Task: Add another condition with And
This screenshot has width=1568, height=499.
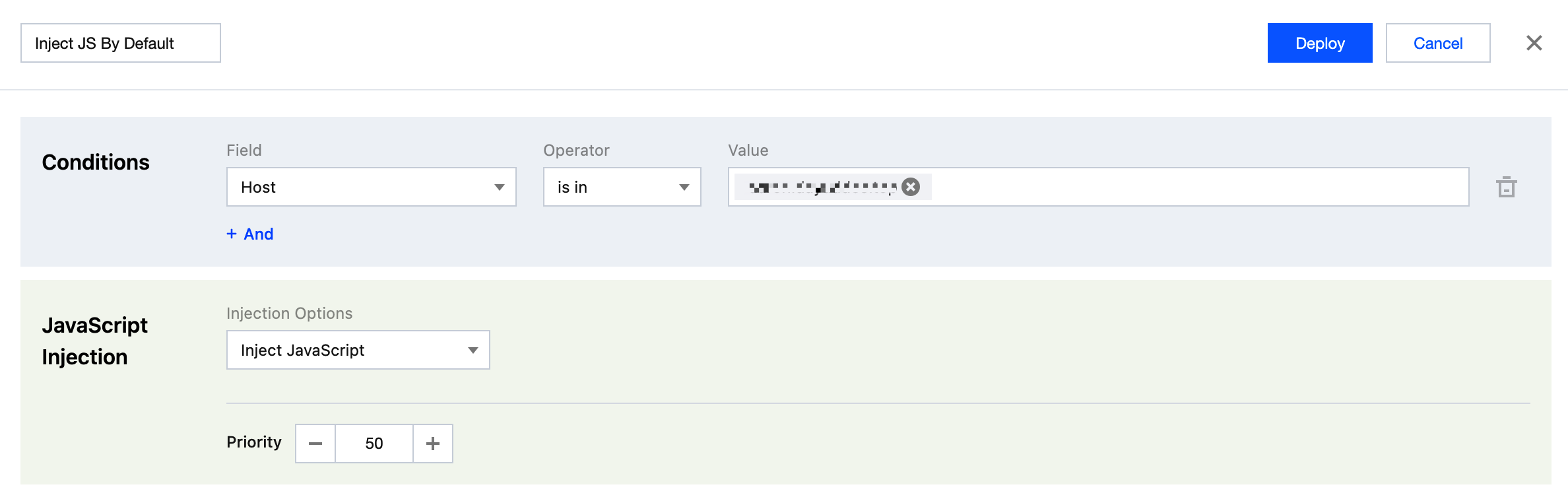Action: pos(258,234)
